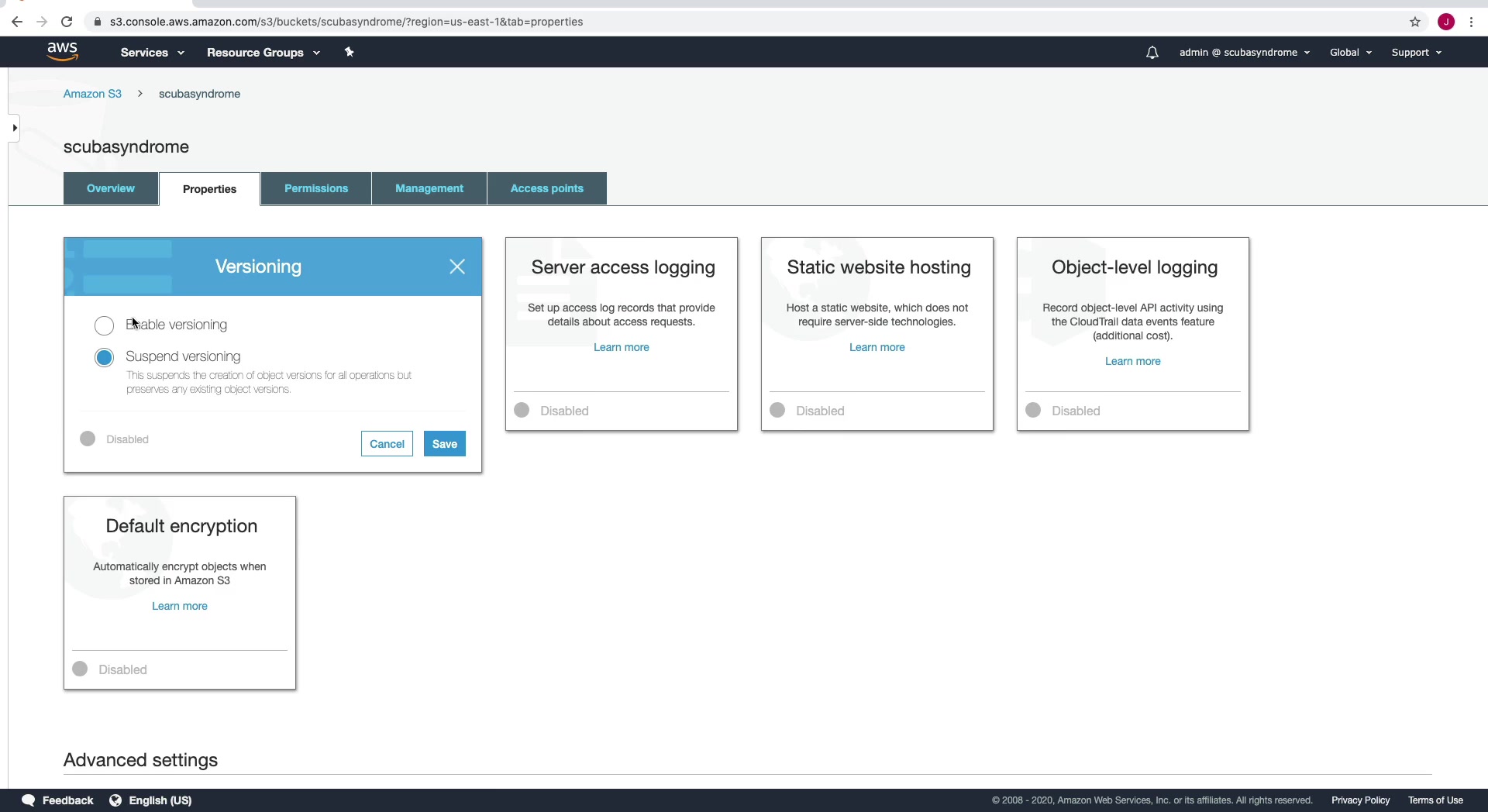This screenshot has width=1488, height=812.
Task: Reload the page with refresh icon
Action: point(67,22)
